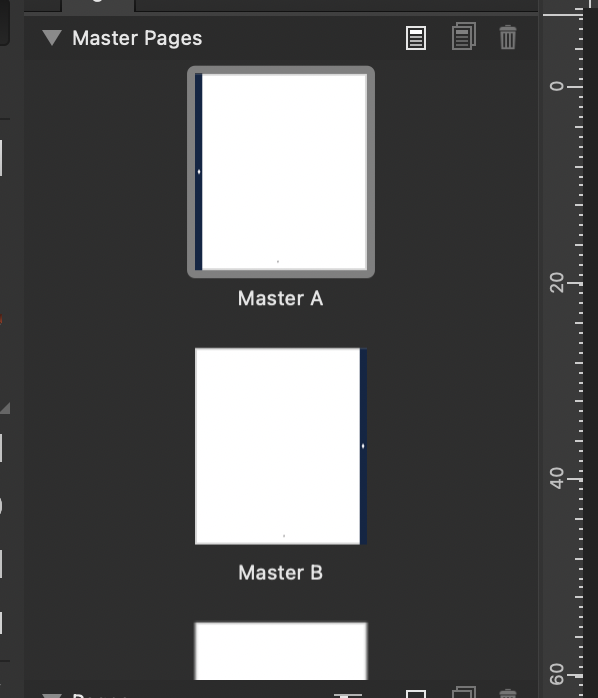Click the dark blue strip on Master B
This screenshot has height=698, width=598.
click(363, 446)
